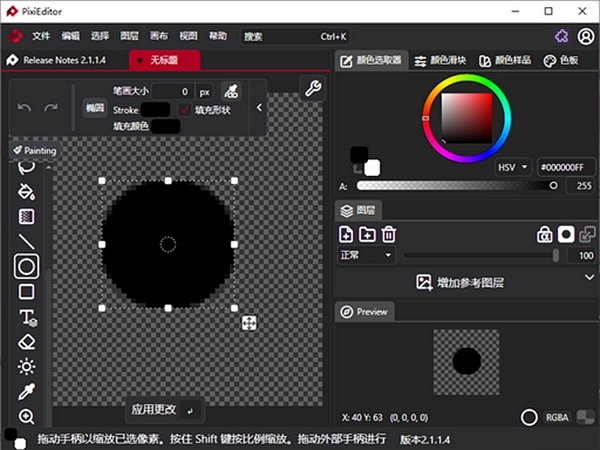Viewport: 600px width, 450px height.
Task: Click the alpha slider handle
Action: click(x=553, y=186)
